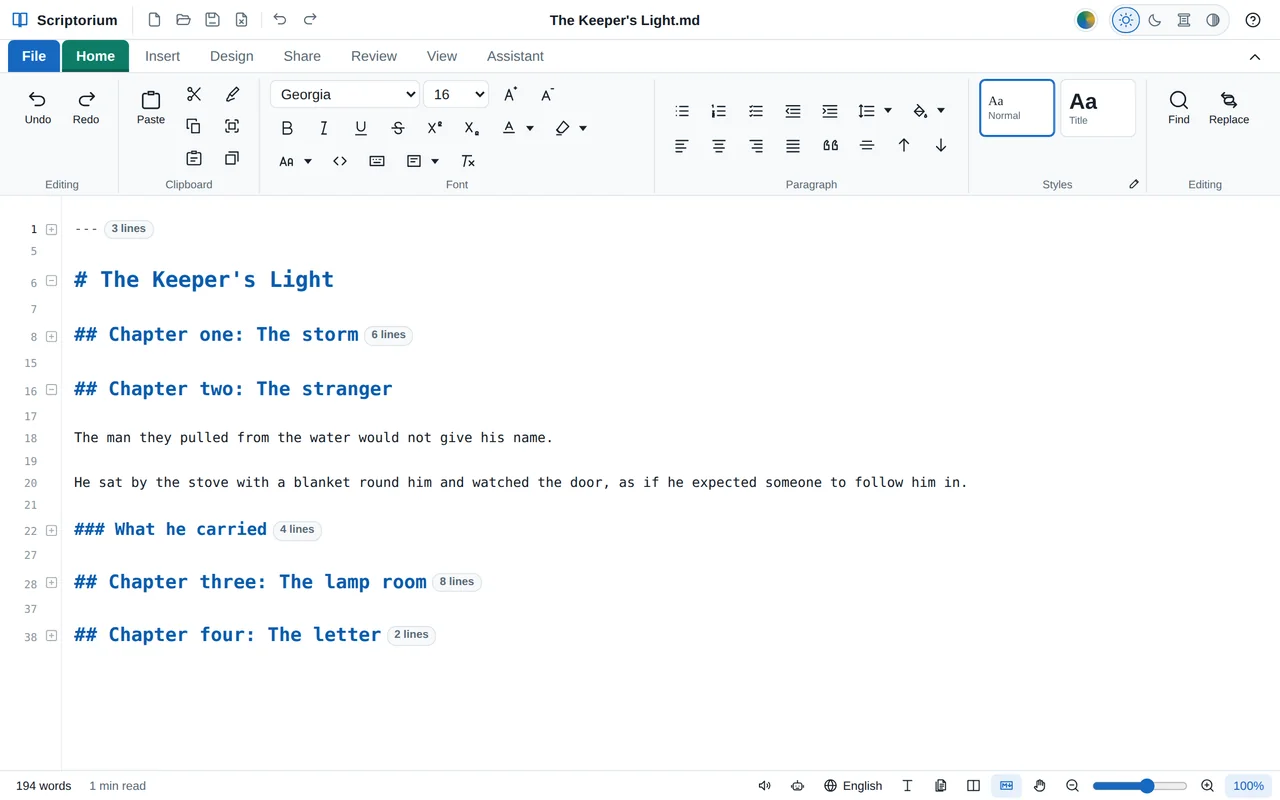Viewport: 1280px width, 800px height.
Task: Open the font size 16 dropdown
Action: pos(456,94)
